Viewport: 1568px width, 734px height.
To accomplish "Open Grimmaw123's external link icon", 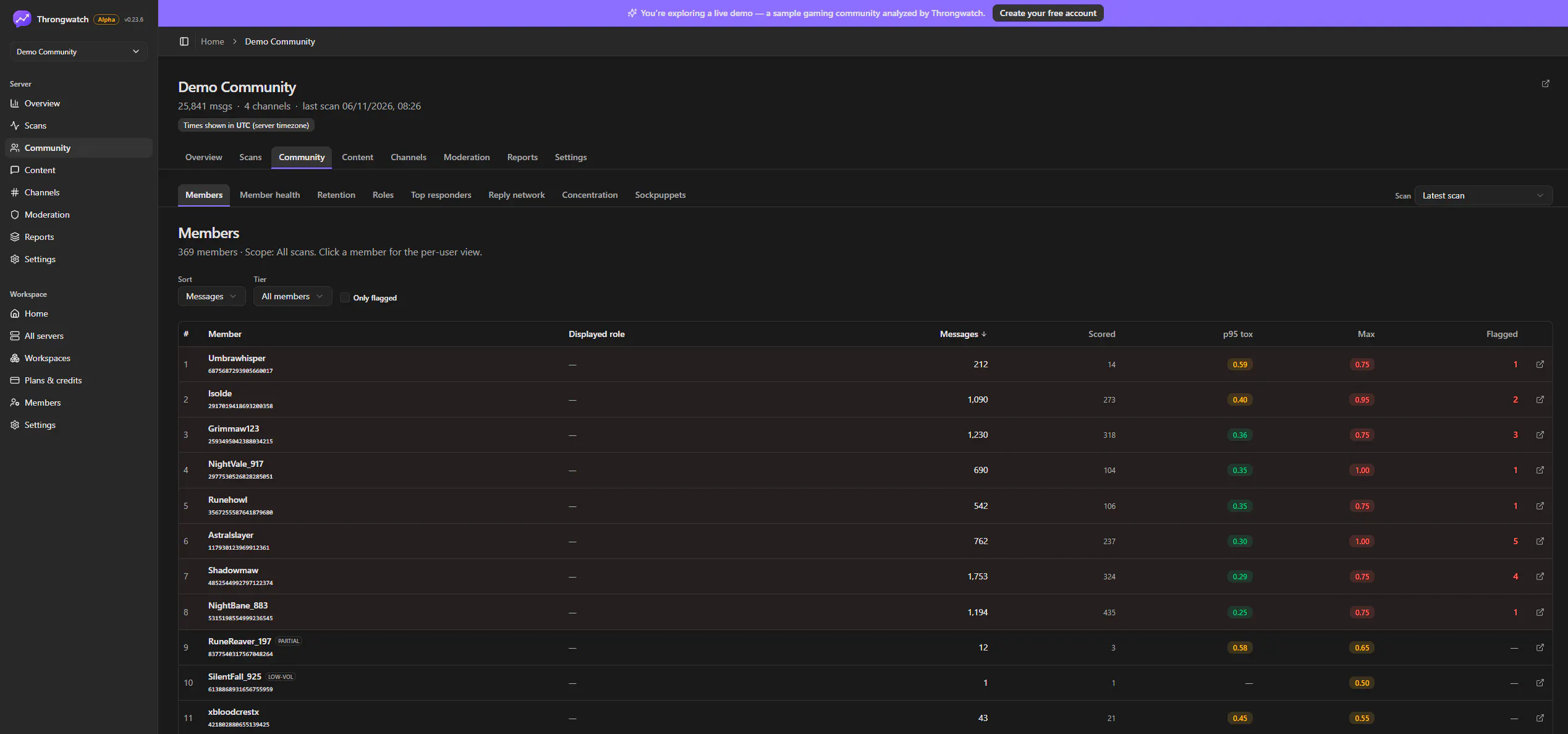I will [1540, 435].
